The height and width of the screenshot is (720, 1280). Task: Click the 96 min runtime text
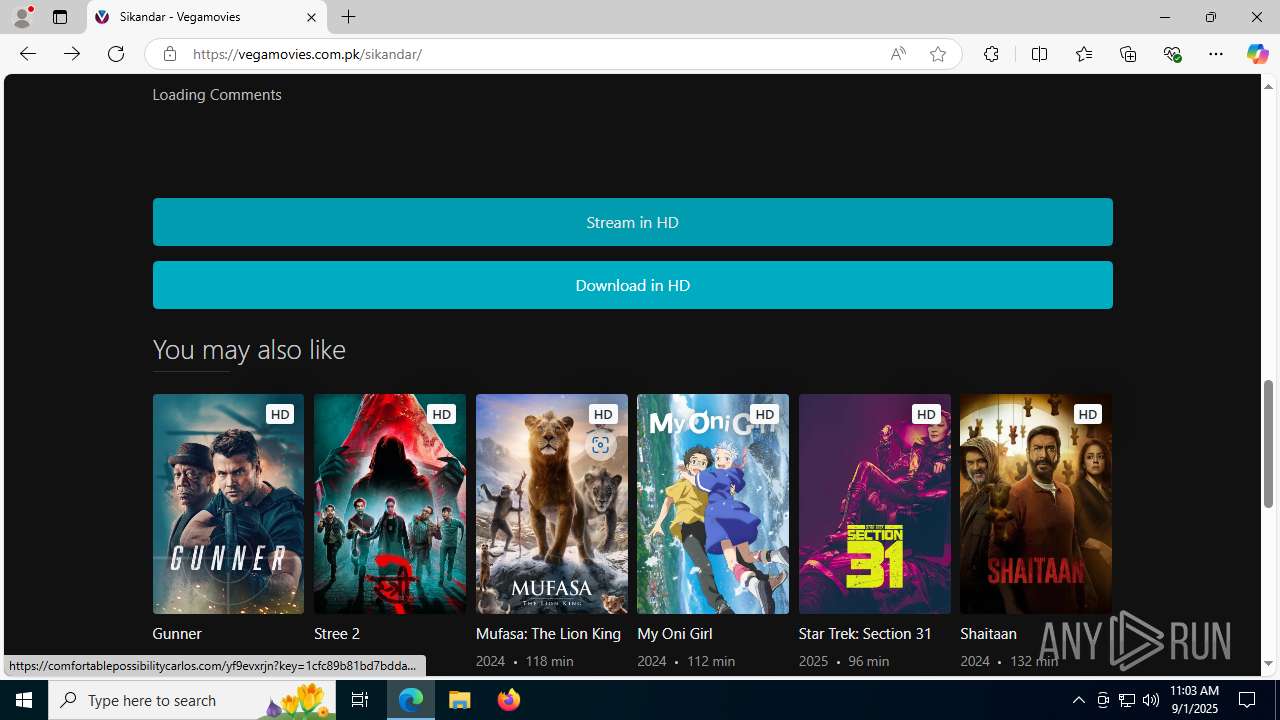[x=869, y=661]
